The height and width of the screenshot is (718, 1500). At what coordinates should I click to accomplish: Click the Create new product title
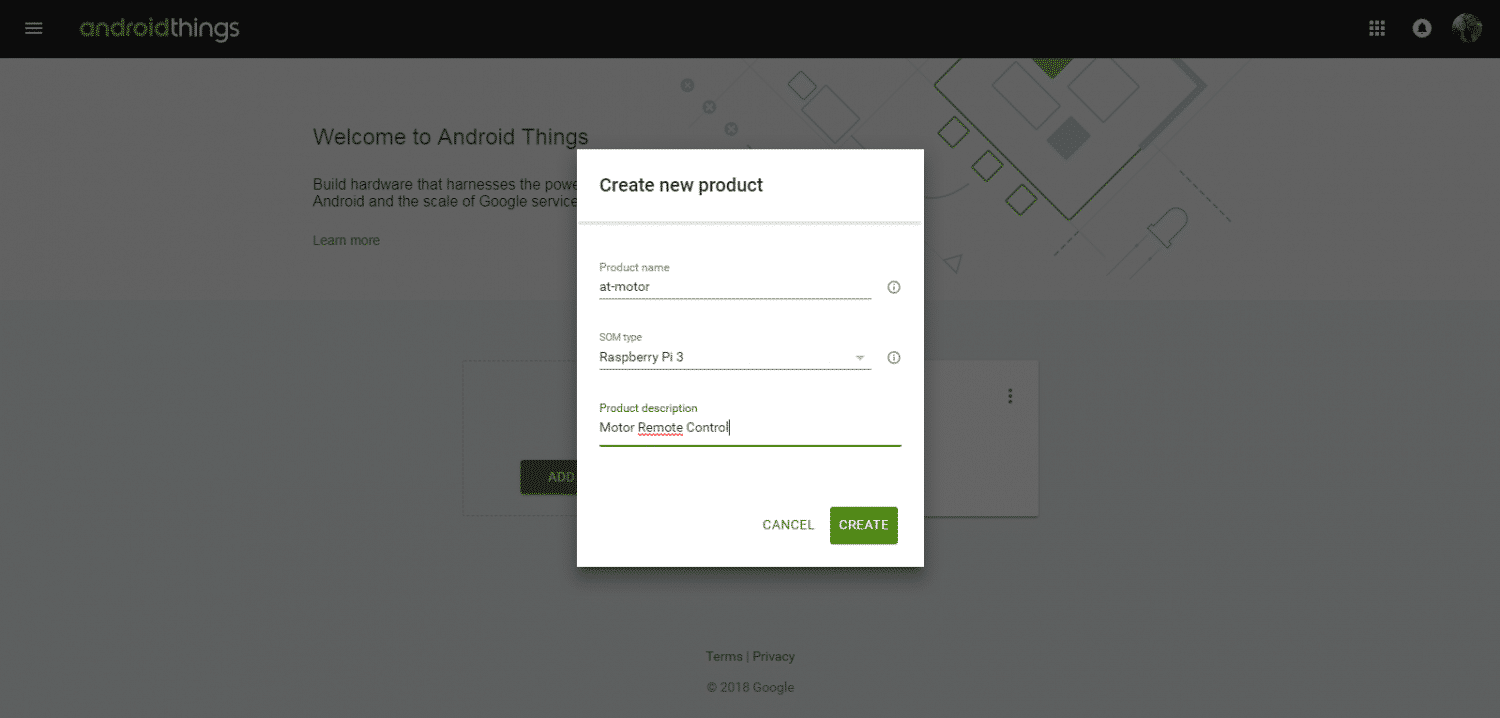[x=681, y=185]
